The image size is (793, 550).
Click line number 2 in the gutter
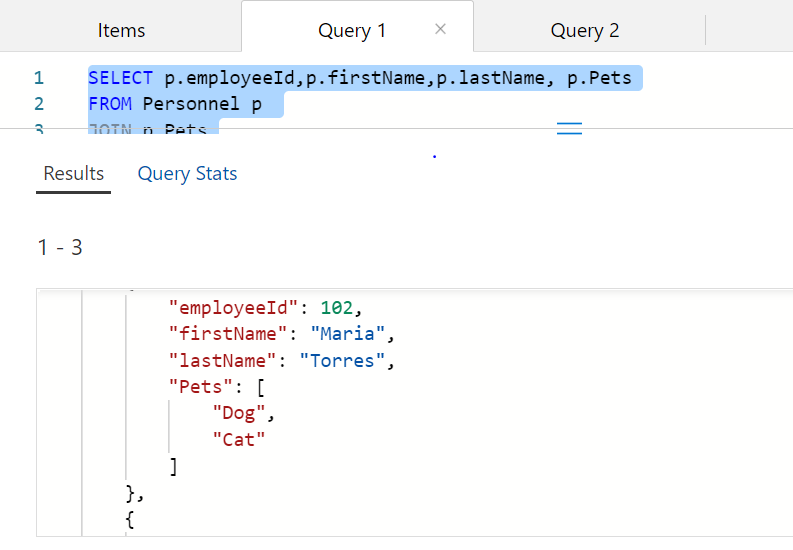coord(38,104)
